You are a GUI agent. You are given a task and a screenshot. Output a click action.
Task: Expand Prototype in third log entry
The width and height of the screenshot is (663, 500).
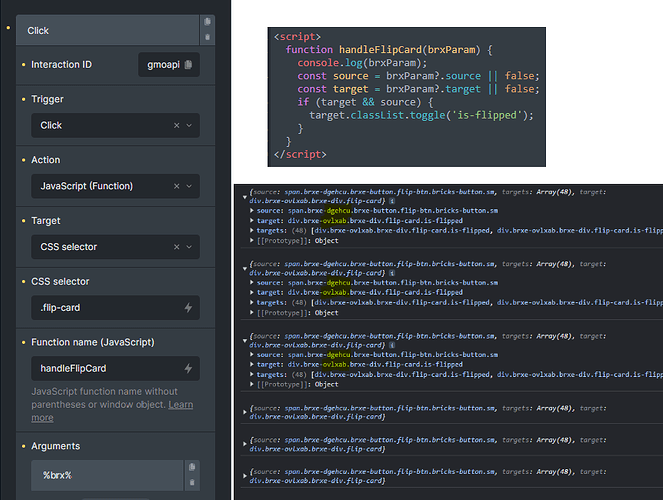252,384
